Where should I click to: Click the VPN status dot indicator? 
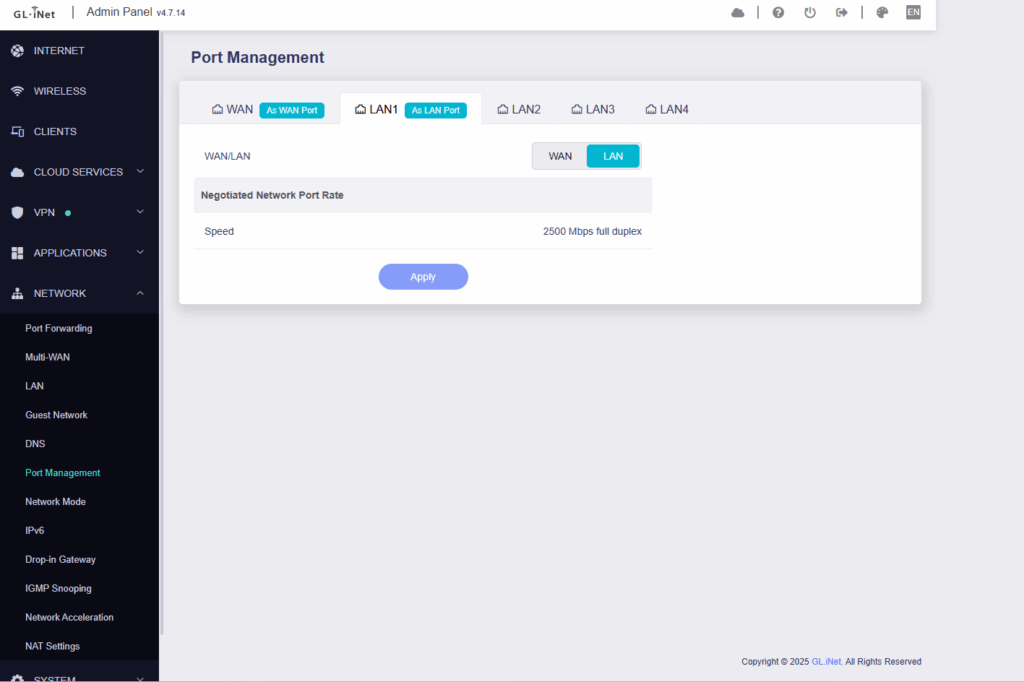pyautogui.click(x=68, y=213)
